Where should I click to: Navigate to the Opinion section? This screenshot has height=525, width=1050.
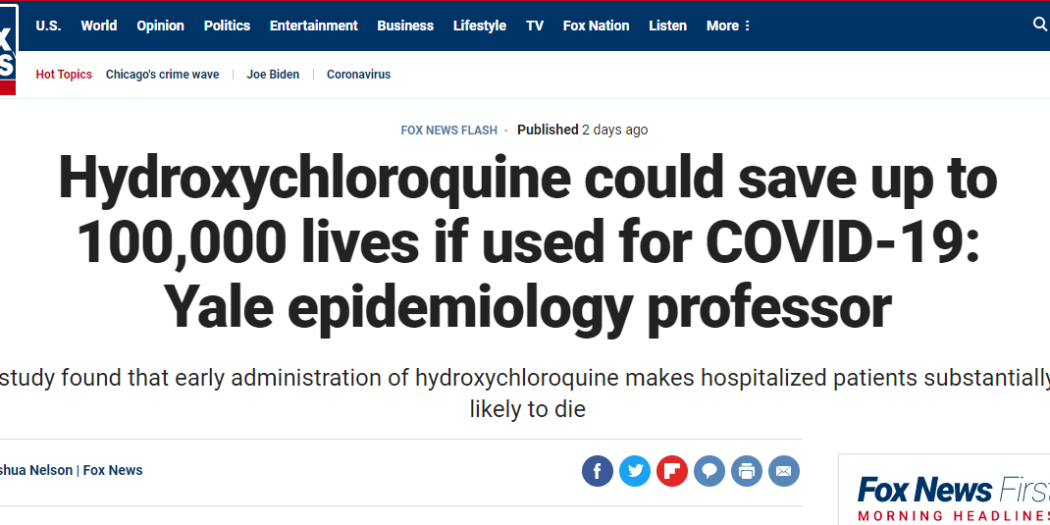[160, 26]
